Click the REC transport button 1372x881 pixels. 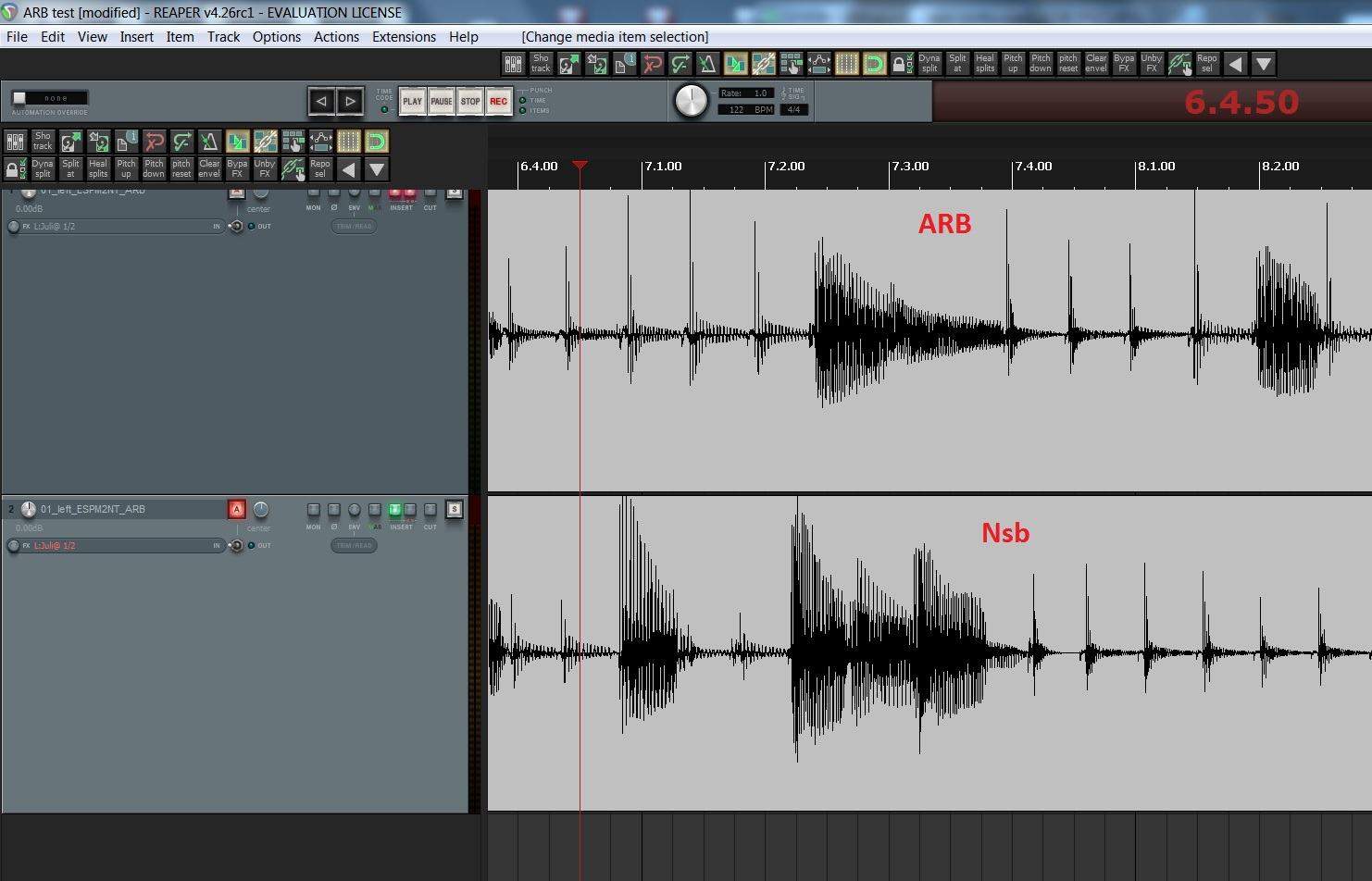499,101
